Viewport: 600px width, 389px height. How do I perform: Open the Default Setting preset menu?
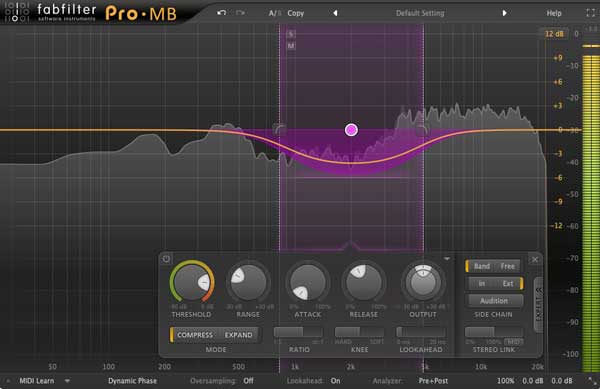(x=420, y=13)
